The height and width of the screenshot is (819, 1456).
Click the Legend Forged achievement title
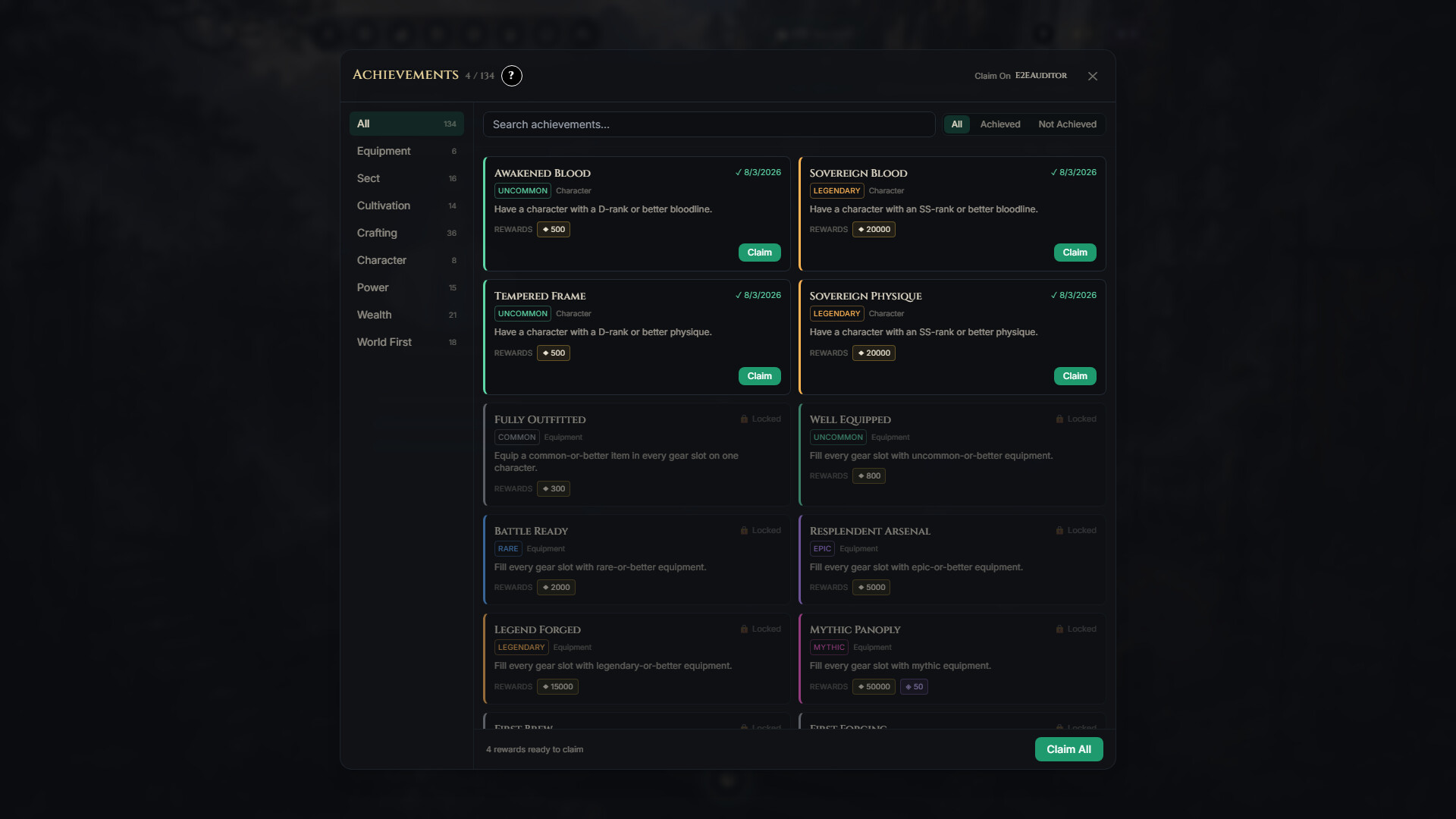[x=538, y=629]
